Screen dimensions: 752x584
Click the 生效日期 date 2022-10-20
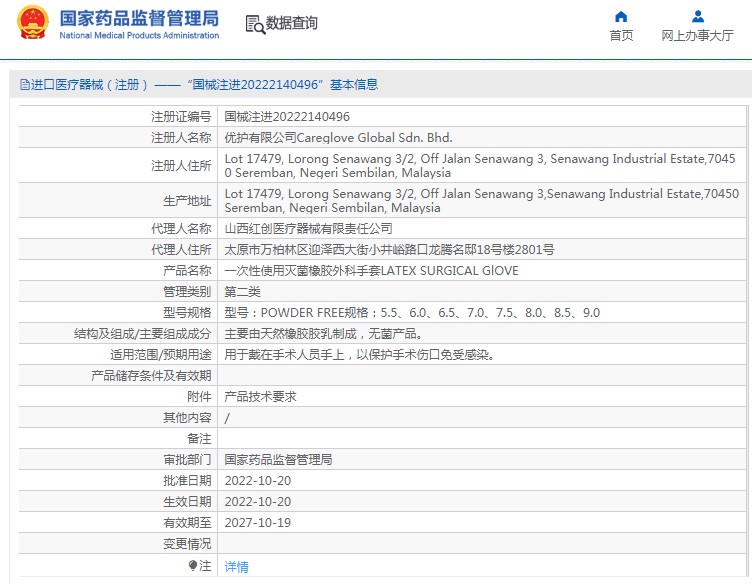[258, 502]
